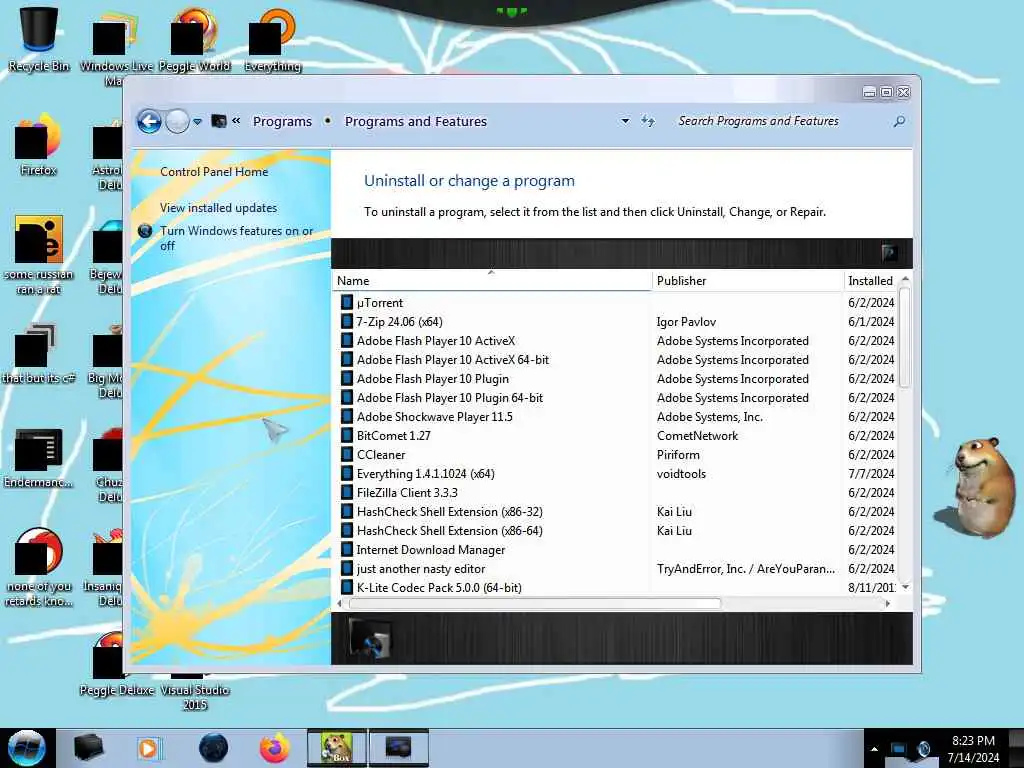Open the Start menu orb
The image size is (1024, 768).
(27, 748)
